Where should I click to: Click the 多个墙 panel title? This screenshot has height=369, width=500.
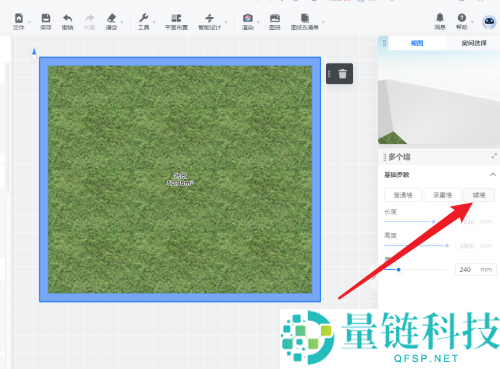[x=399, y=157]
